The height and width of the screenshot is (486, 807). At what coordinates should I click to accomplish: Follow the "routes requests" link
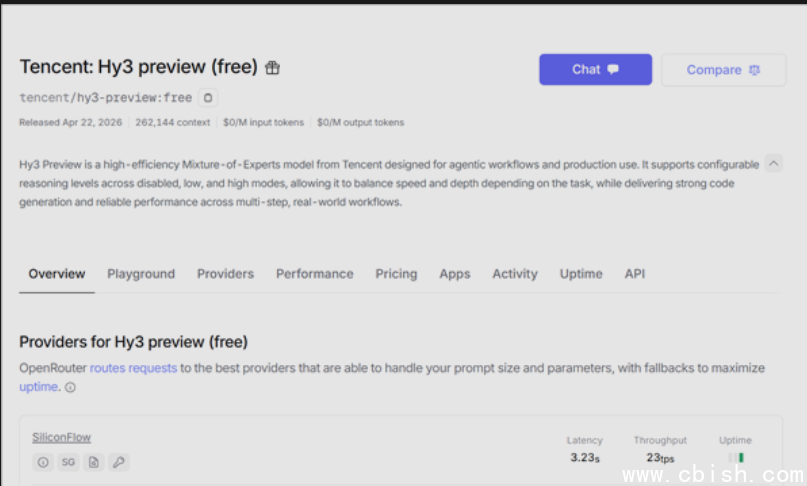[x=133, y=368]
